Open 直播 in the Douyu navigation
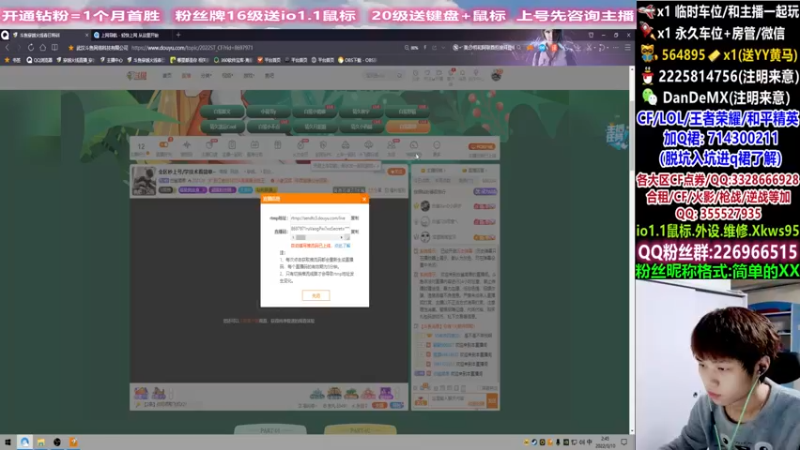The width and height of the screenshot is (800, 450). [x=186, y=76]
